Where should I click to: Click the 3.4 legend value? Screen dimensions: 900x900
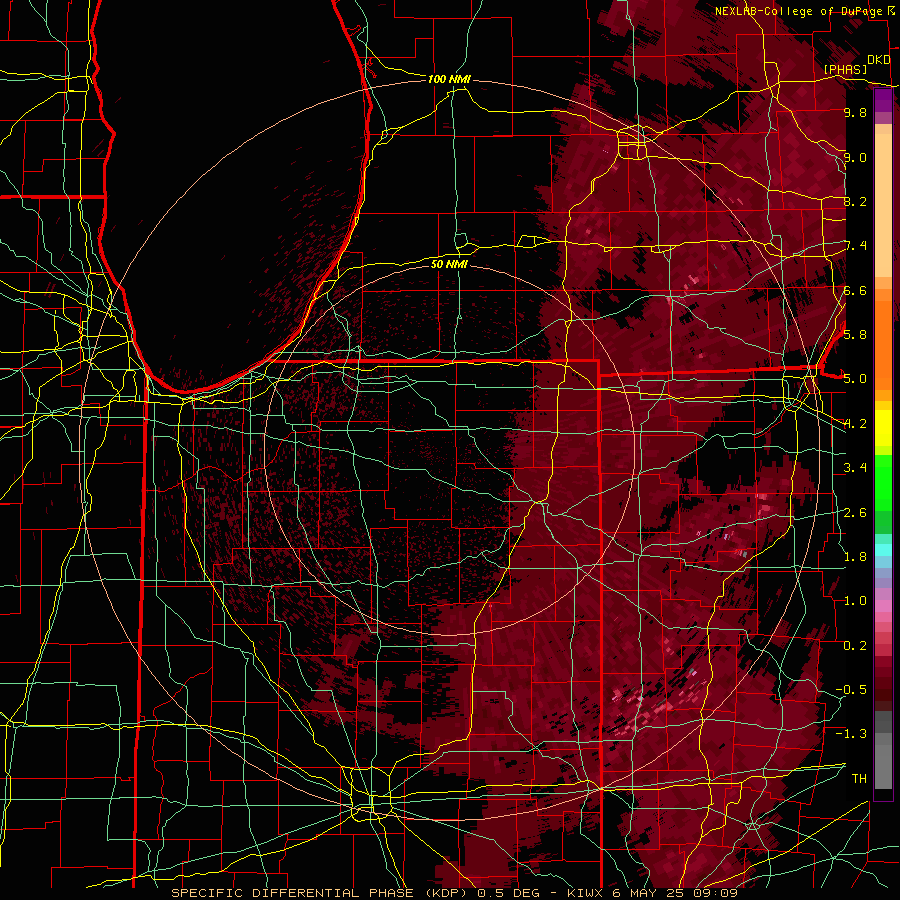click(855, 468)
